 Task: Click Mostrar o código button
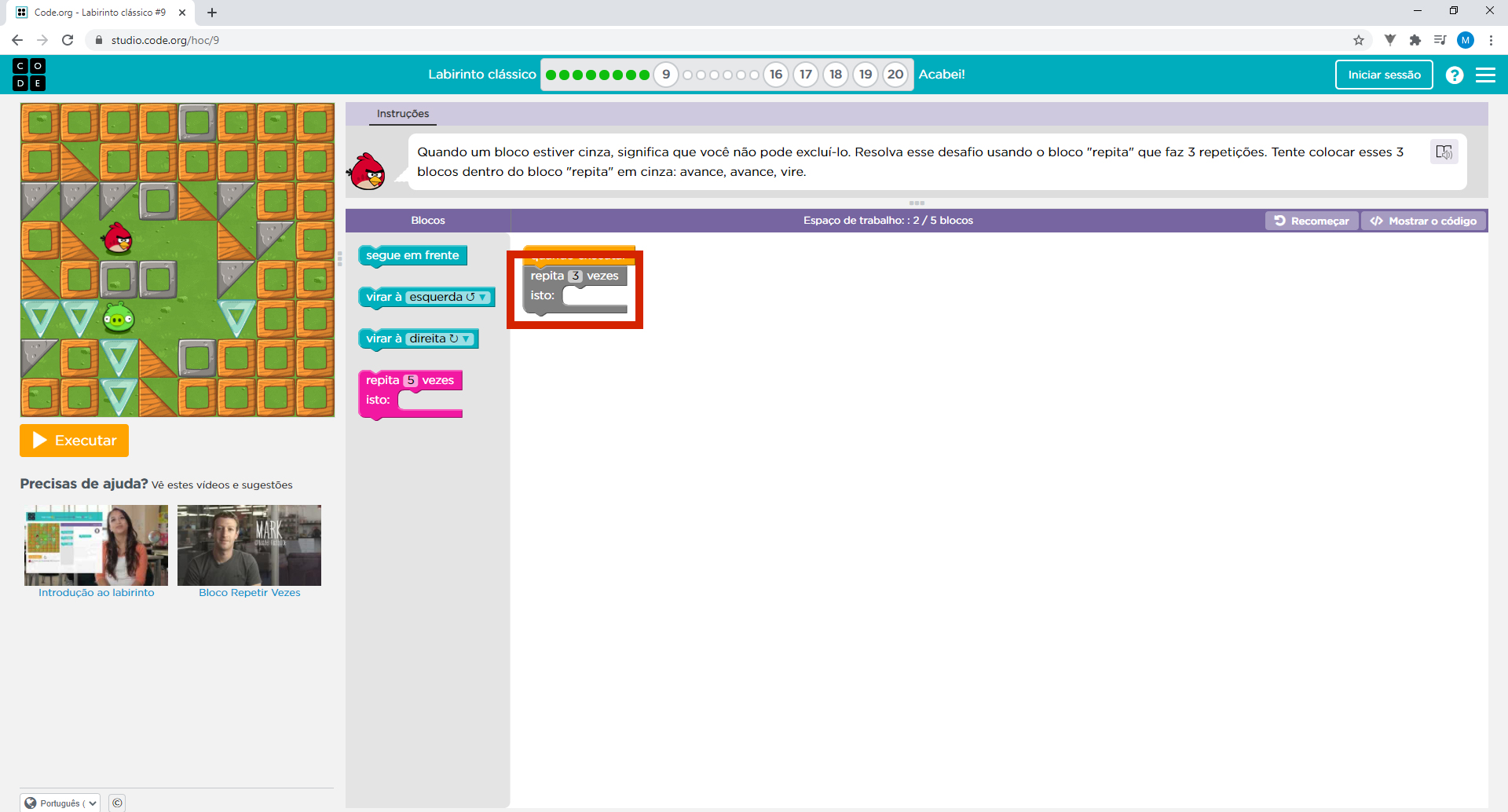pos(1423,221)
